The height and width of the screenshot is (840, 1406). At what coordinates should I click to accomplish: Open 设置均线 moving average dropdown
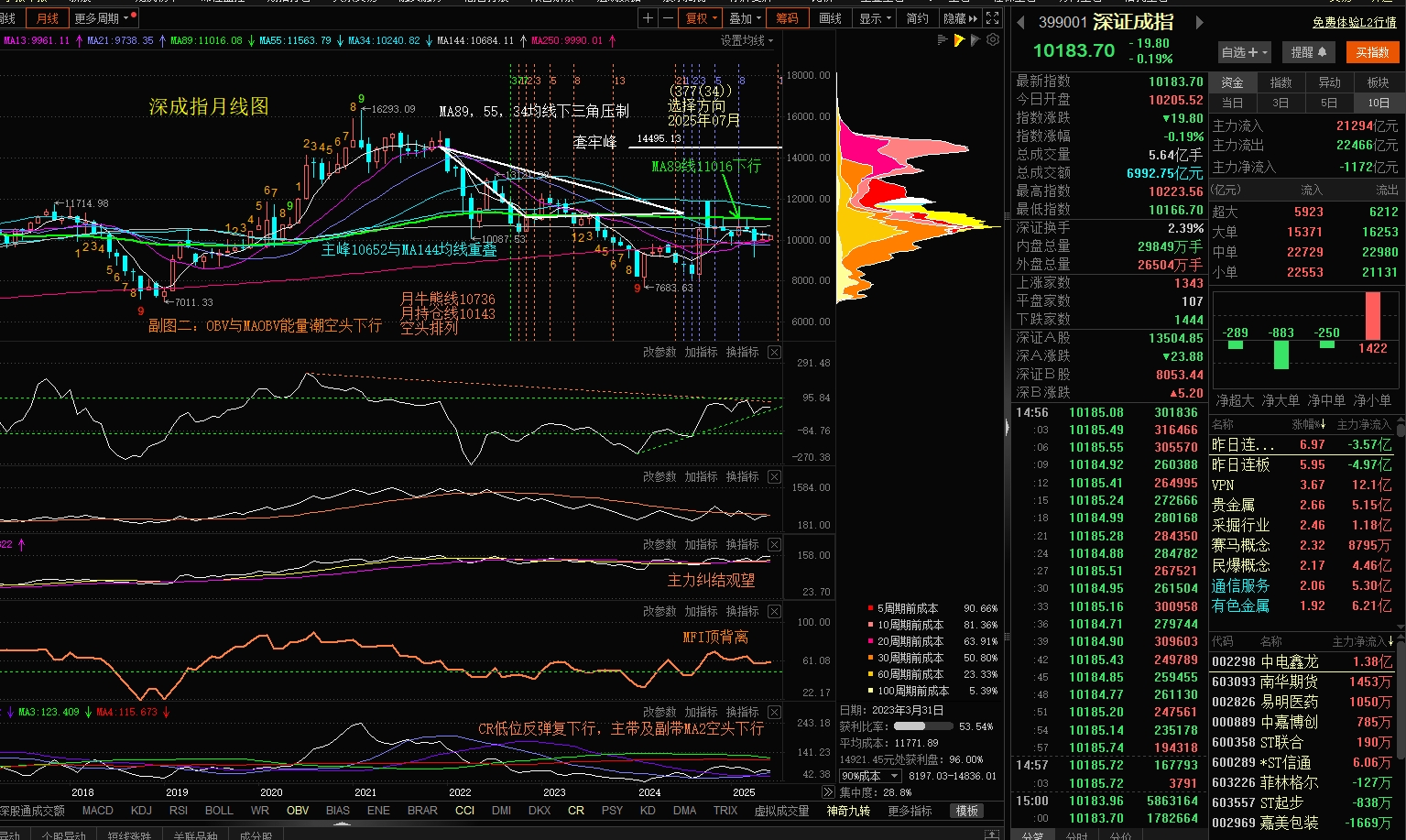pyautogui.click(x=747, y=40)
